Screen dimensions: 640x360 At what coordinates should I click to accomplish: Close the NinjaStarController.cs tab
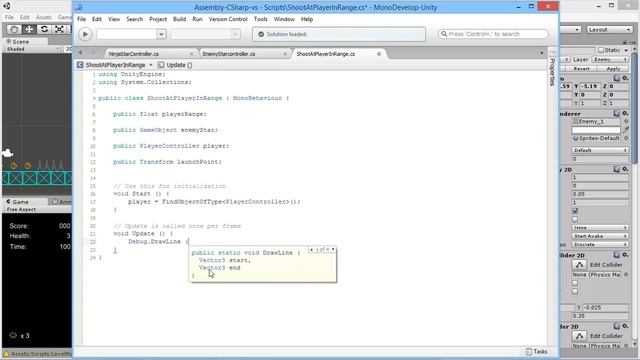pos(191,54)
